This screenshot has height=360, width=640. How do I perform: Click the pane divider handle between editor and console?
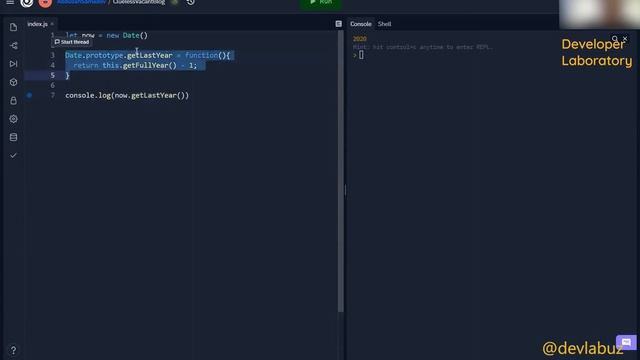[x=345, y=190]
